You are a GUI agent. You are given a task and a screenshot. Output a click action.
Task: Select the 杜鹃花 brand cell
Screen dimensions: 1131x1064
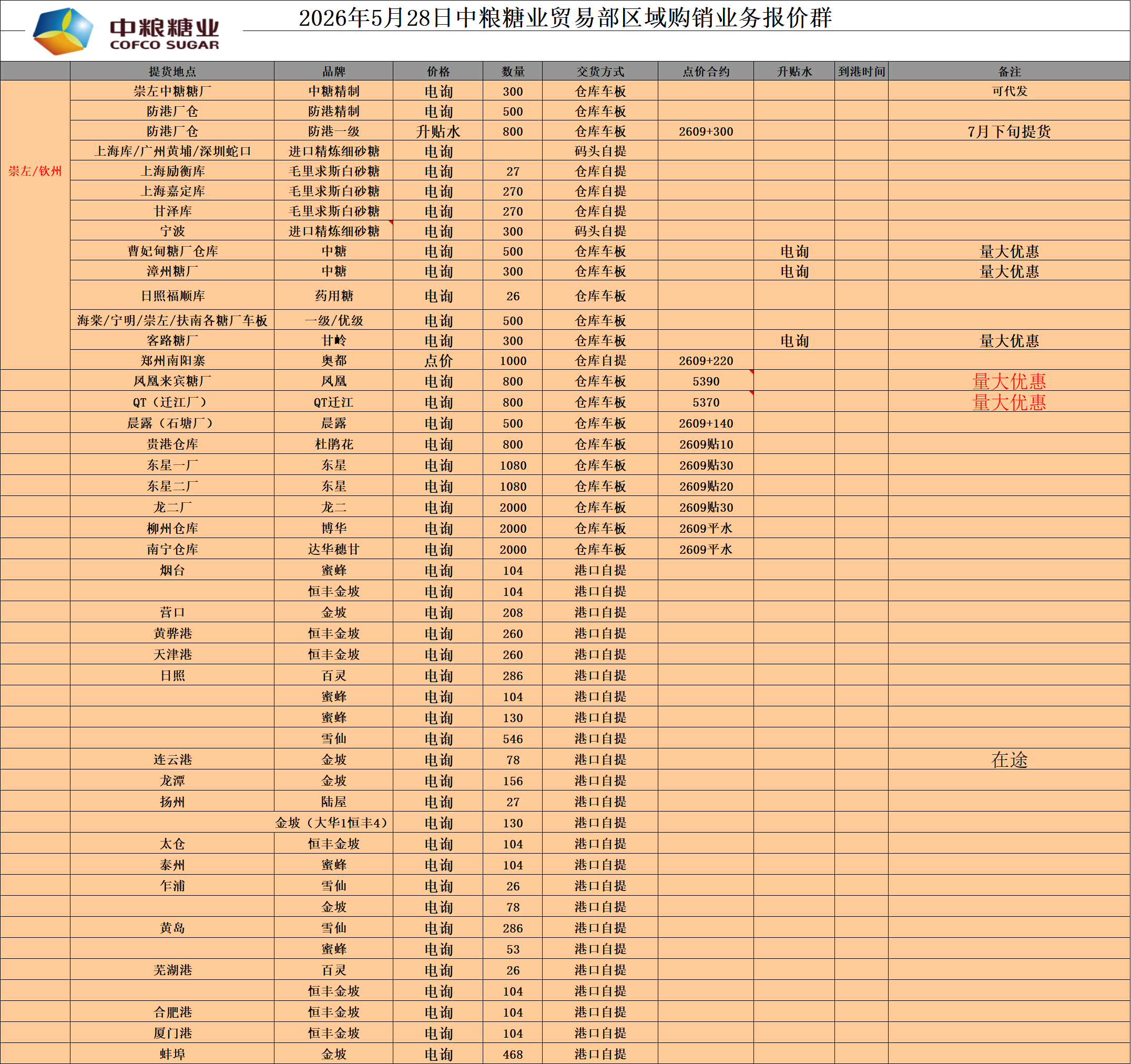point(333,443)
